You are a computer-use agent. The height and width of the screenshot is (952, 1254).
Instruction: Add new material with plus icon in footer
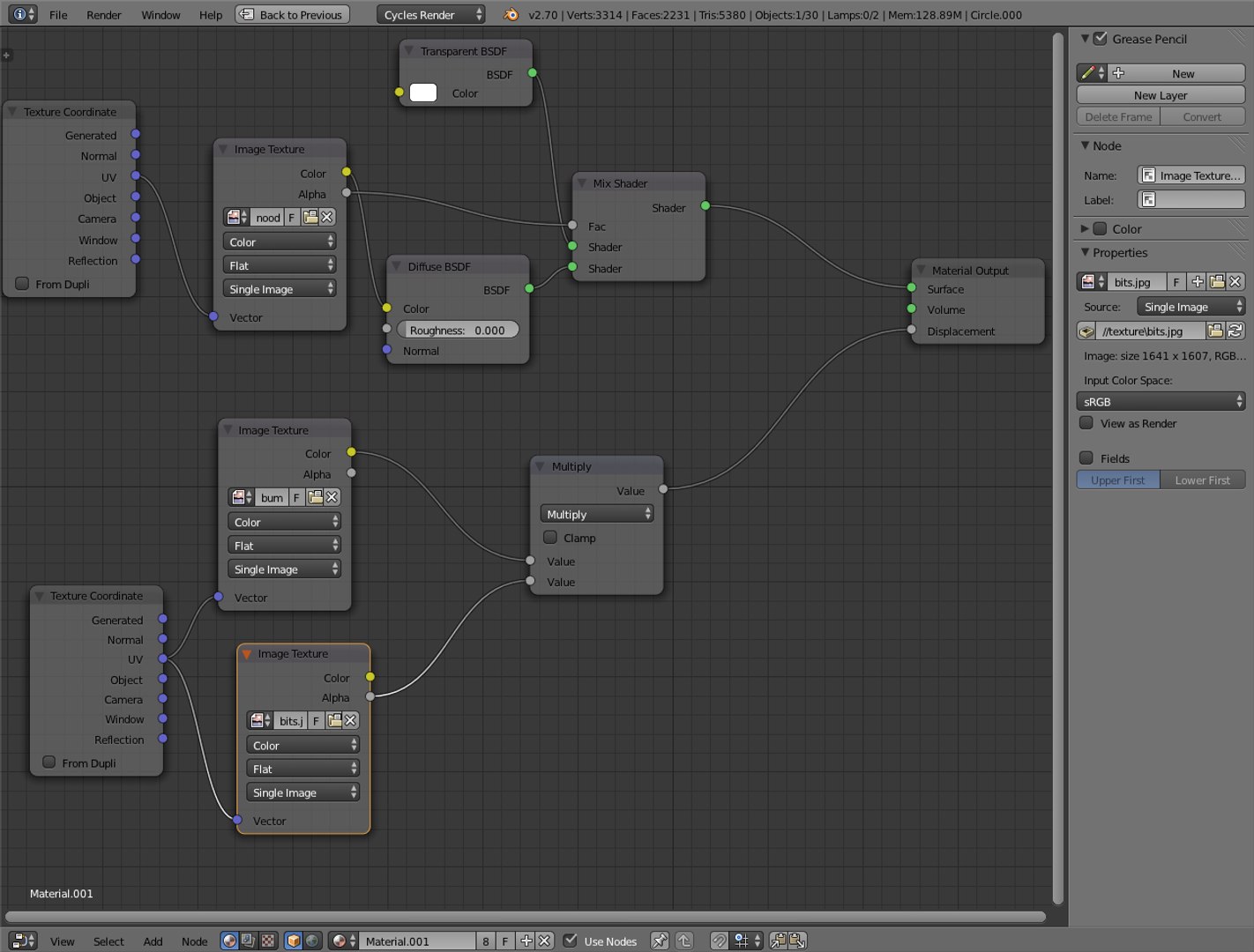tap(526, 941)
